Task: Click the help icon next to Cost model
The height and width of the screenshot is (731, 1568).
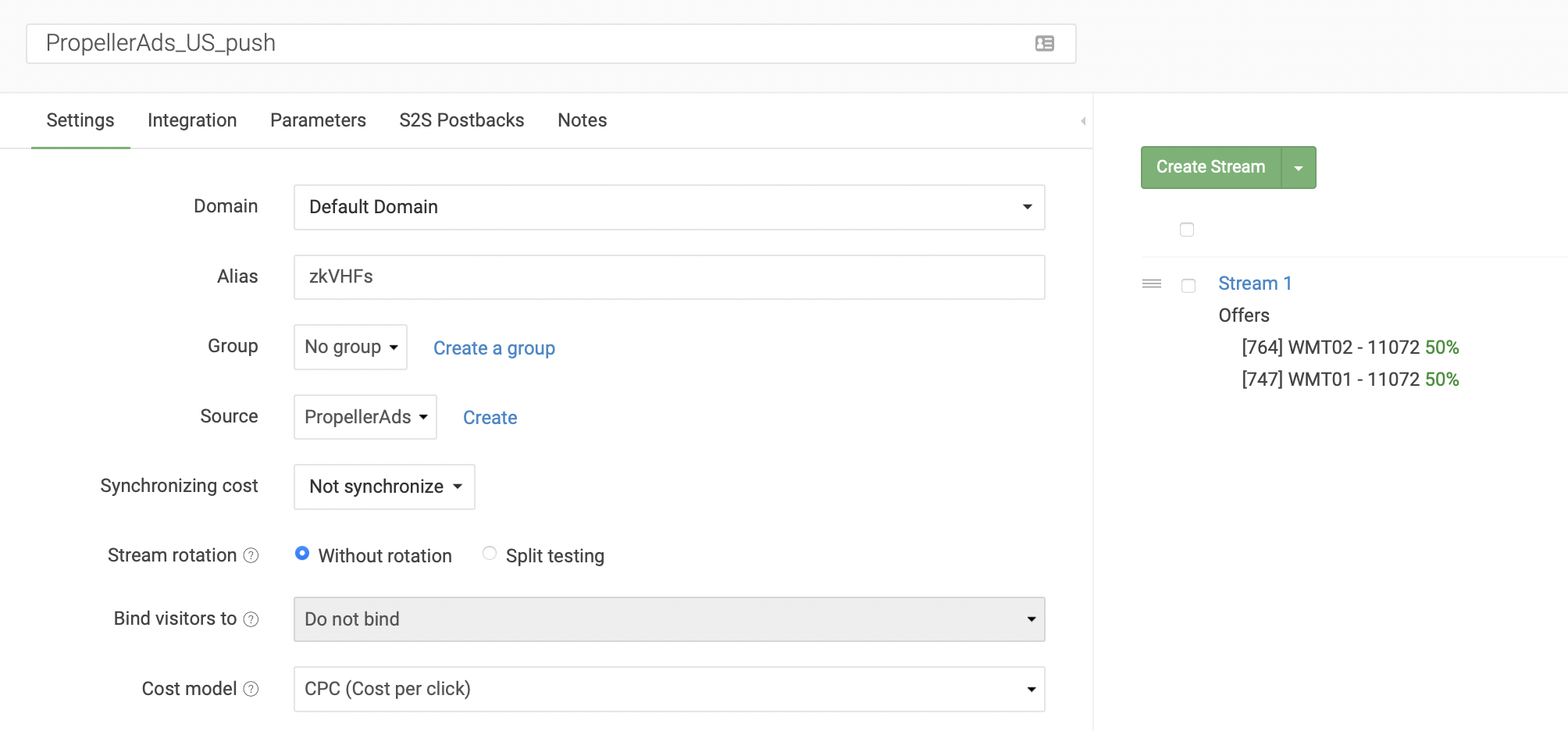Action: click(x=251, y=689)
